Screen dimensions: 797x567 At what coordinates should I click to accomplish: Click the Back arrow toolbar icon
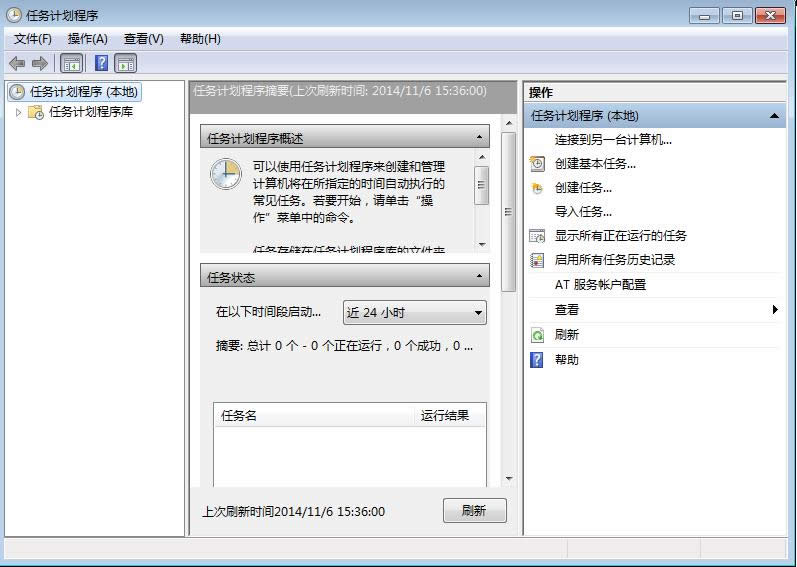click(x=17, y=63)
